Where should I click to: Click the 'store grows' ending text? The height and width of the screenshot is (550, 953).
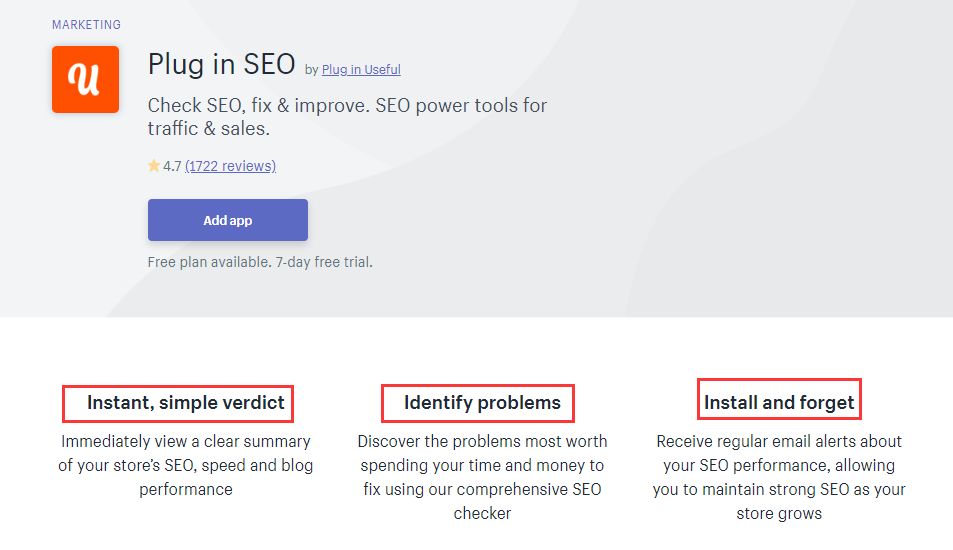click(779, 514)
